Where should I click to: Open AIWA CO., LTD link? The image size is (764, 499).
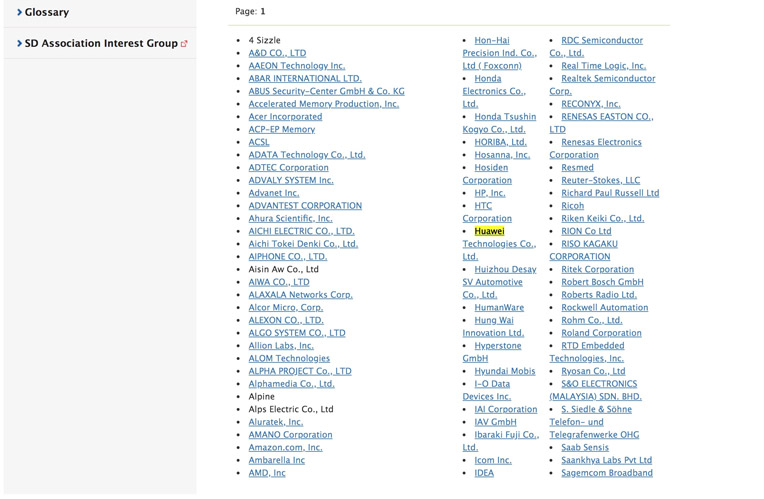[x=279, y=282]
